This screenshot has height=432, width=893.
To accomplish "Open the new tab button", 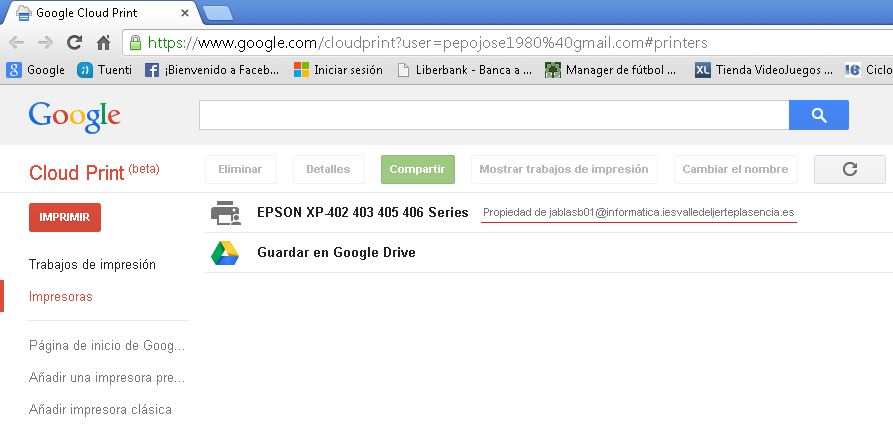I will click(217, 13).
